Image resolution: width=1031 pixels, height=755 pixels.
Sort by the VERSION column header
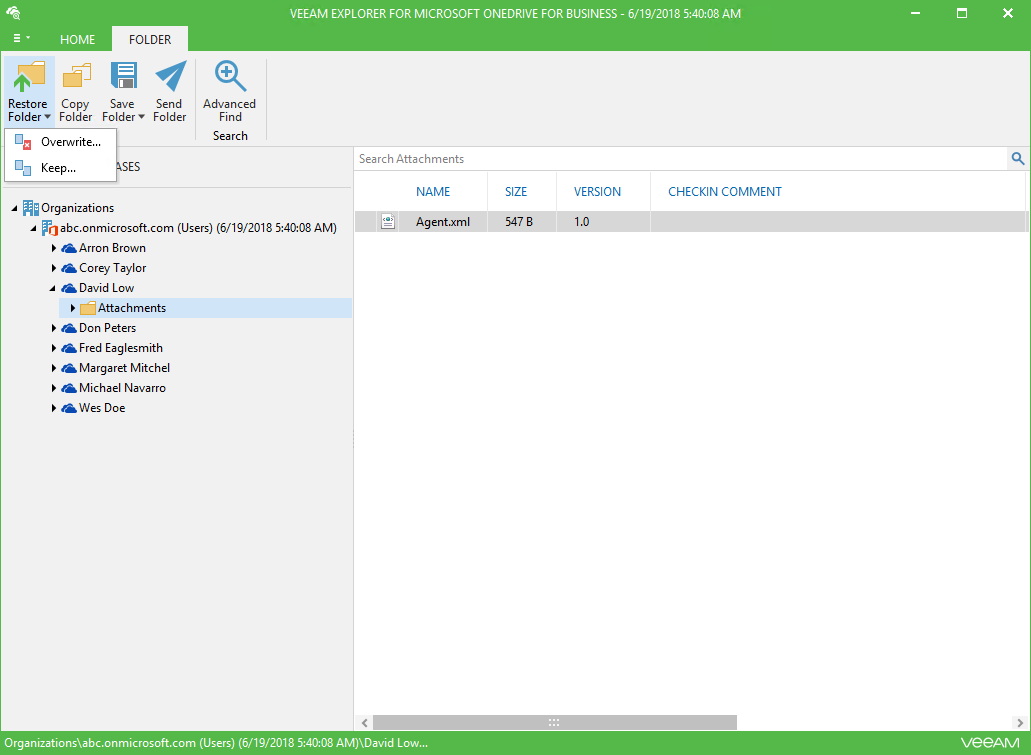[598, 192]
